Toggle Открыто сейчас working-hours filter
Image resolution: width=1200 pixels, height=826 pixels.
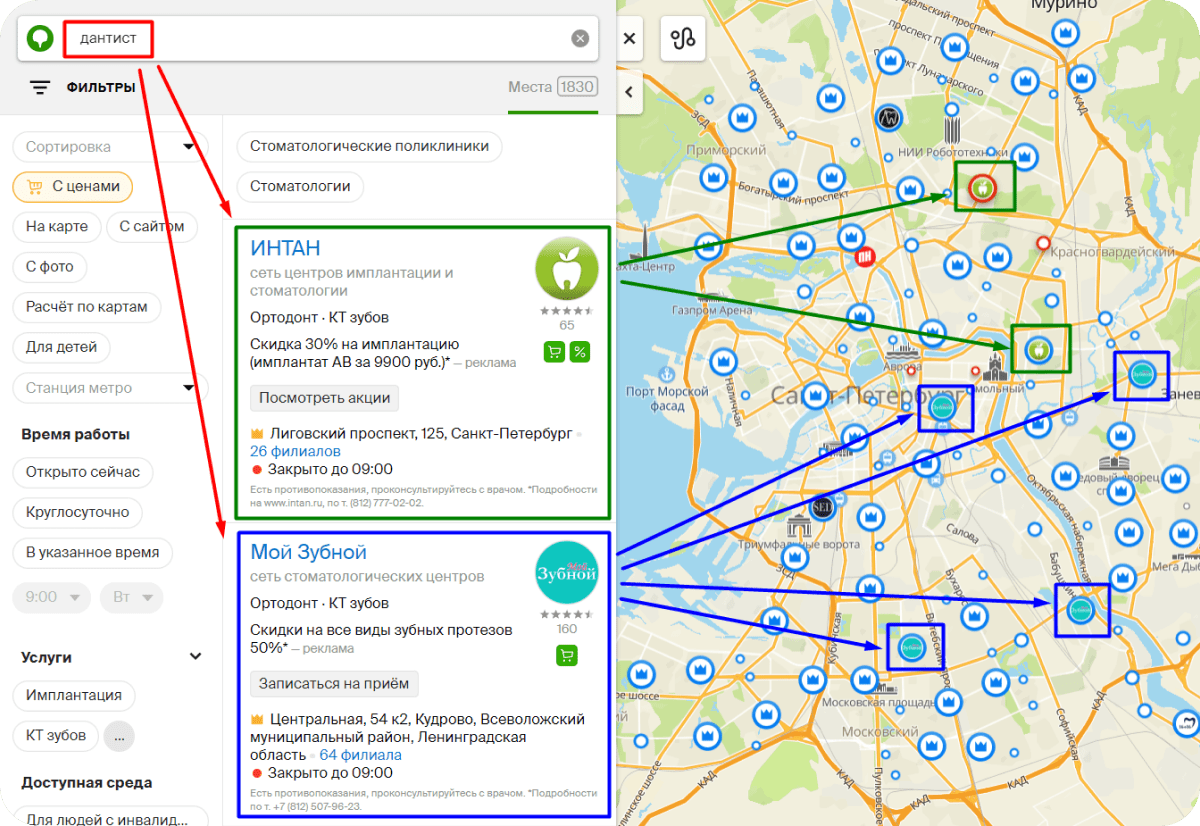point(83,472)
